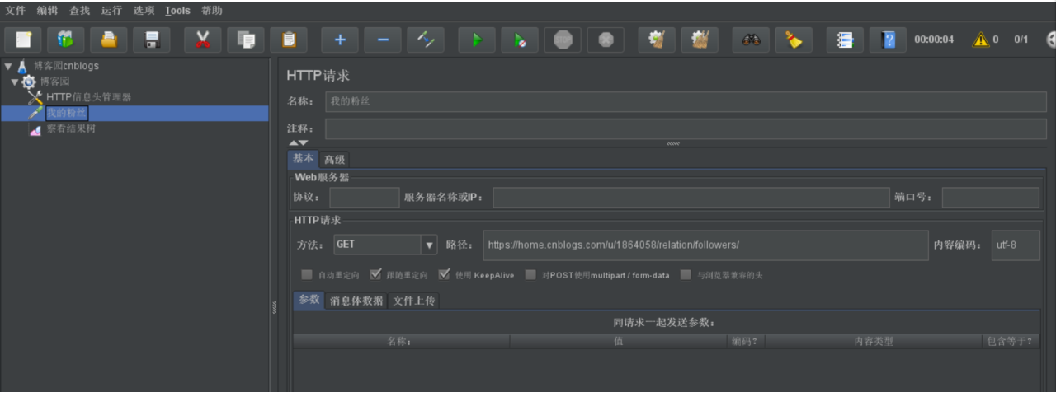This screenshot has width=1056, height=393.
Task: Switch to the 基本 tab
Action: (303, 159)
